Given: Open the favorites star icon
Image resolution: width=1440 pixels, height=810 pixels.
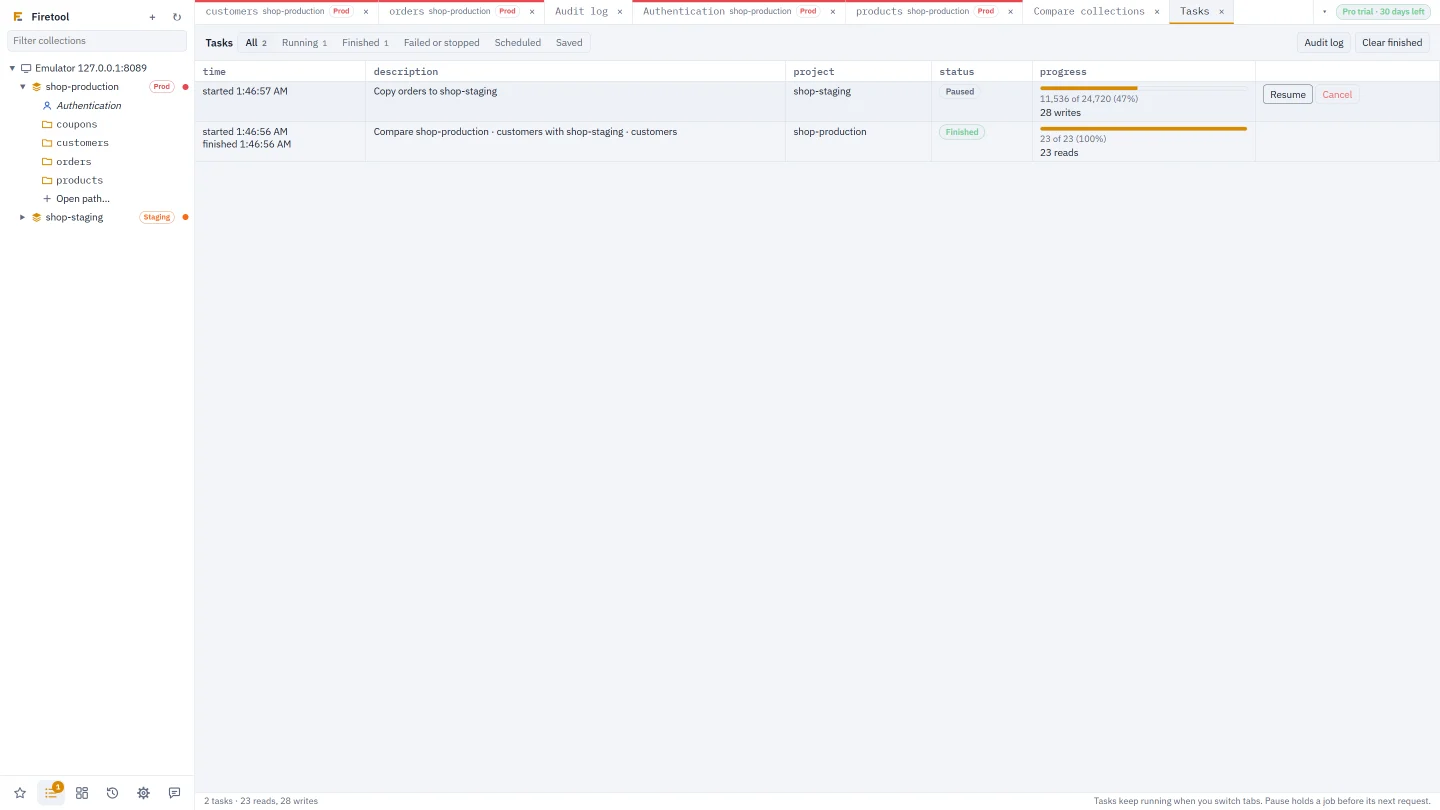Looking at the screenshot, I should [x=20, y=793].
